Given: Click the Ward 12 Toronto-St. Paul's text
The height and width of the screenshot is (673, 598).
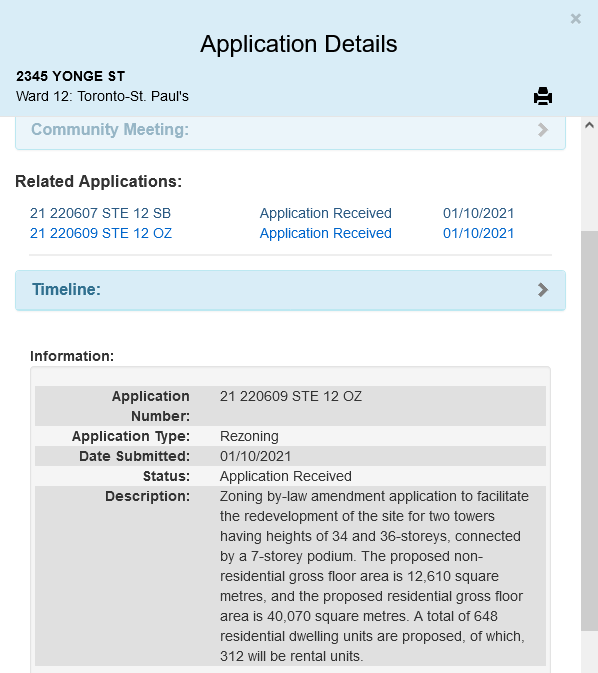Looking at the screenshot, I should pyautogui.click(x=102, y=96).
